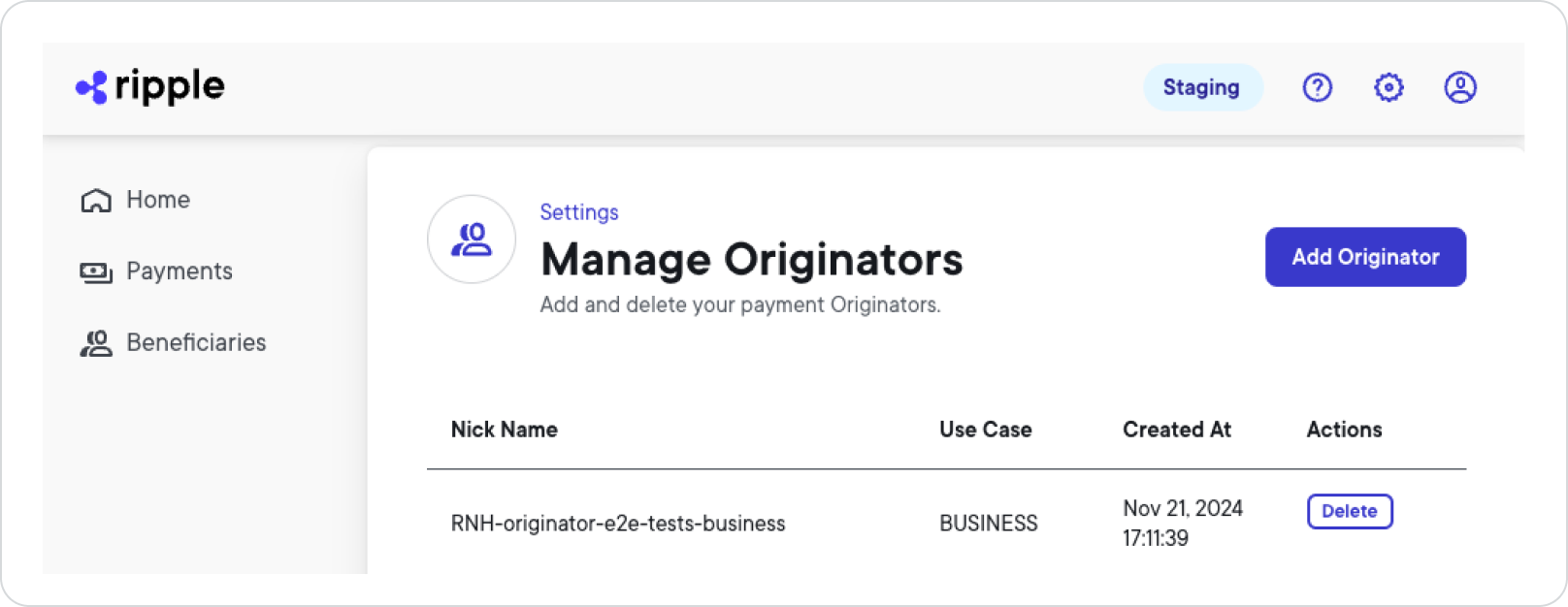Open settings via the gear icon
1568x607 pixels.
[x=1388, y=87]
